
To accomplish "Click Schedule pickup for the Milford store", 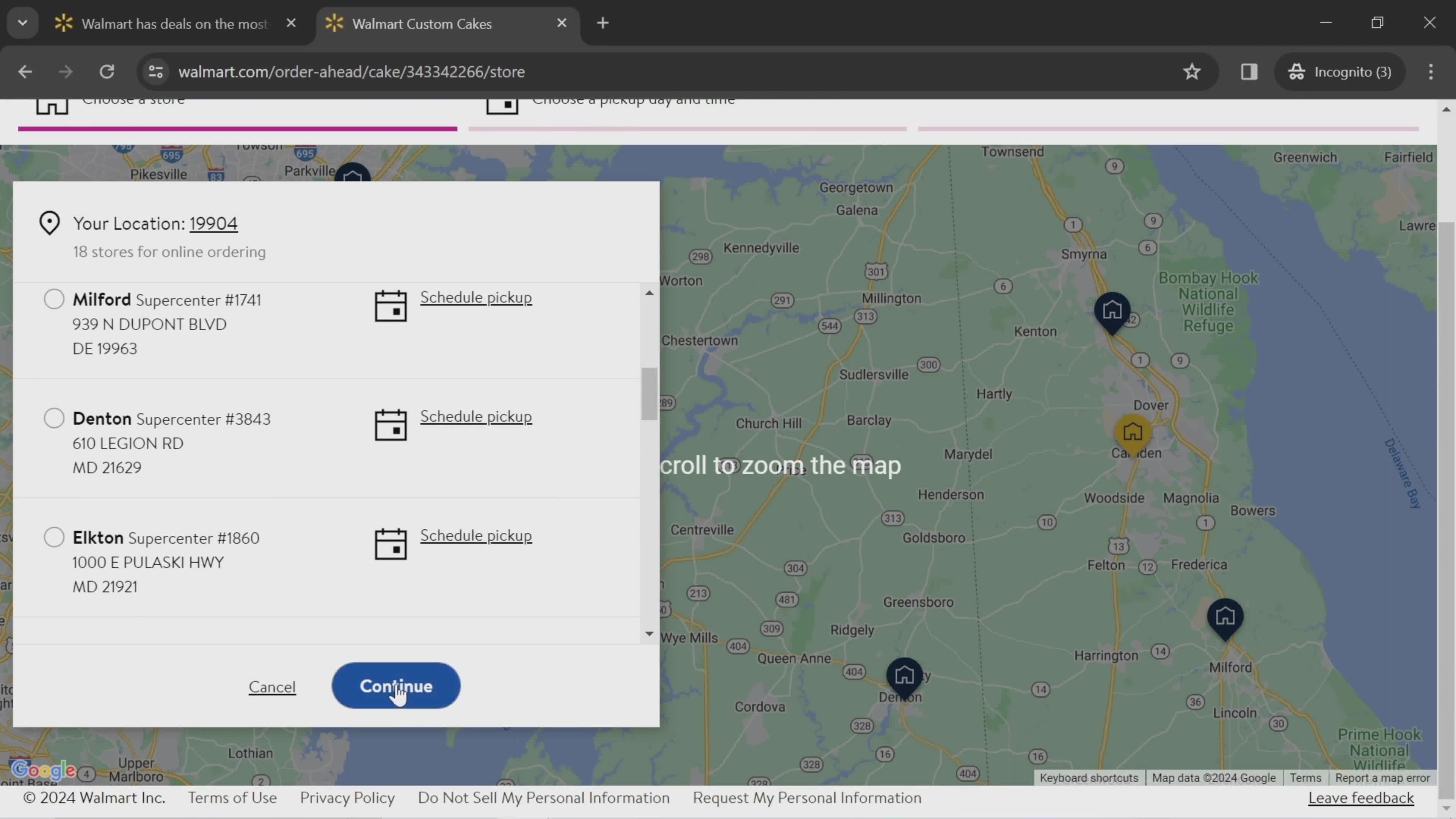I will [476, 297].
